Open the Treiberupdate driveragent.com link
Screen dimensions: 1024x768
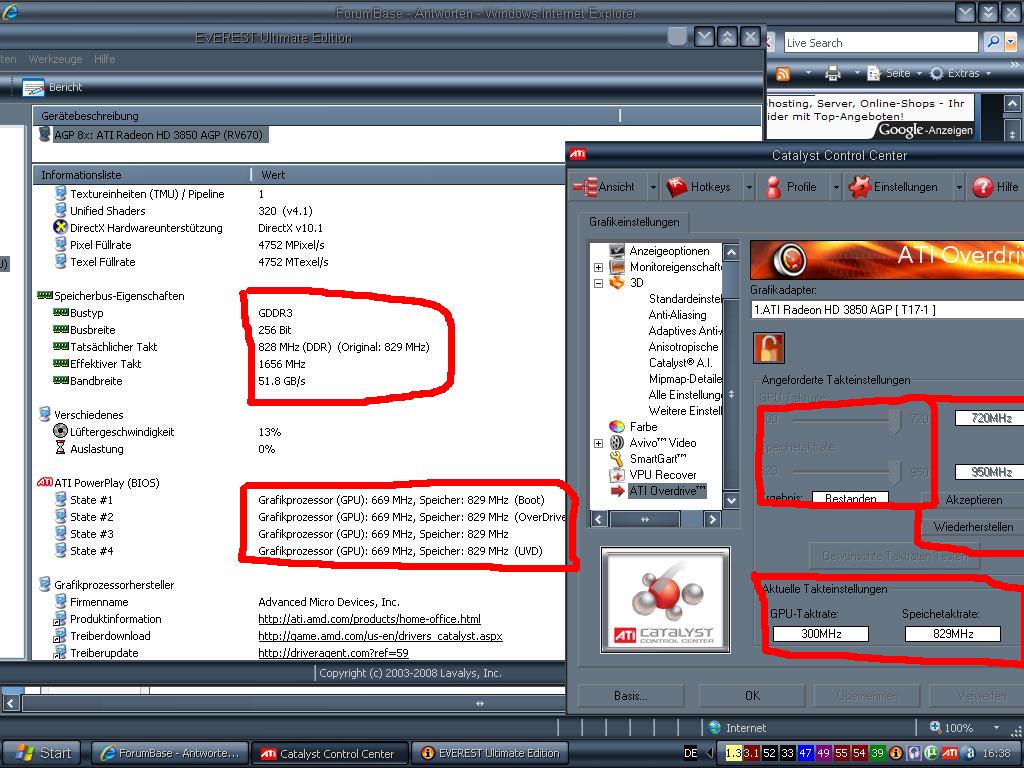(333, 652)
